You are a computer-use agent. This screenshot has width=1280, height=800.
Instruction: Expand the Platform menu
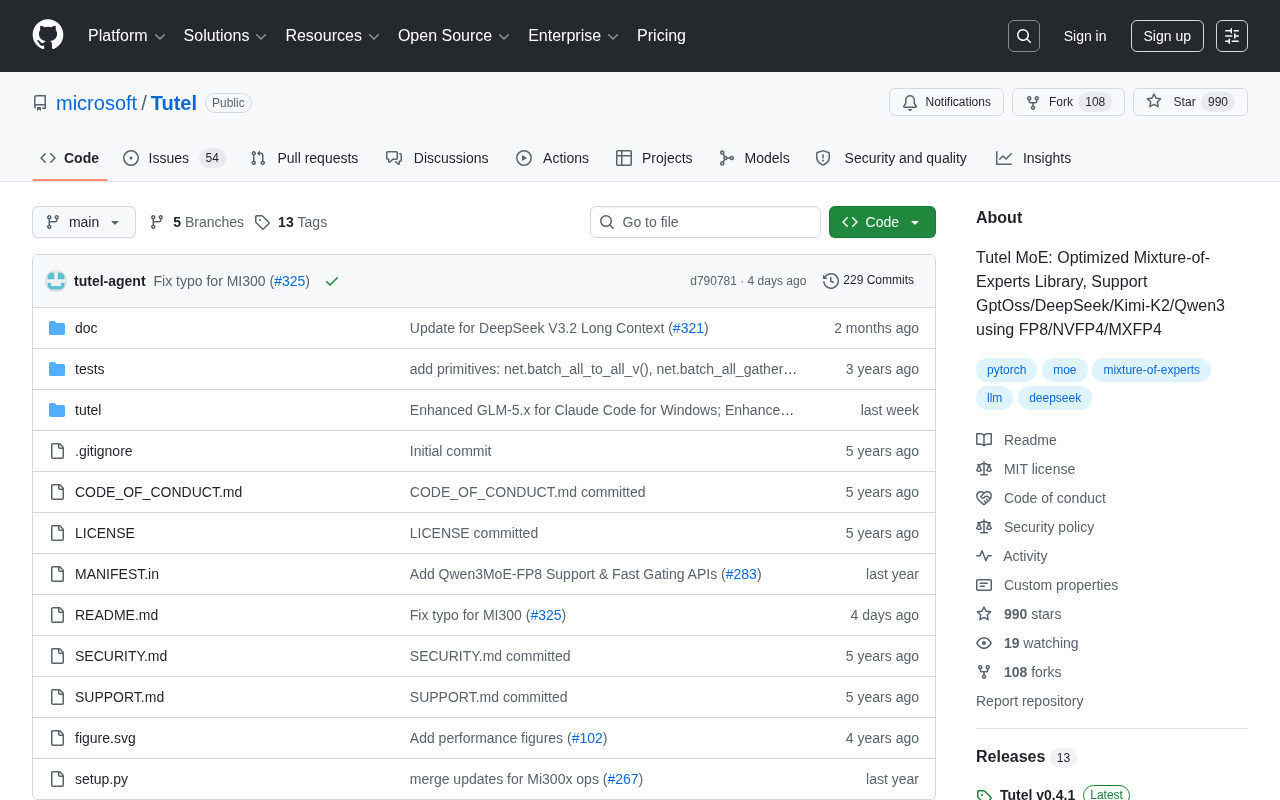pyautogui.click(x=127, y=36)
